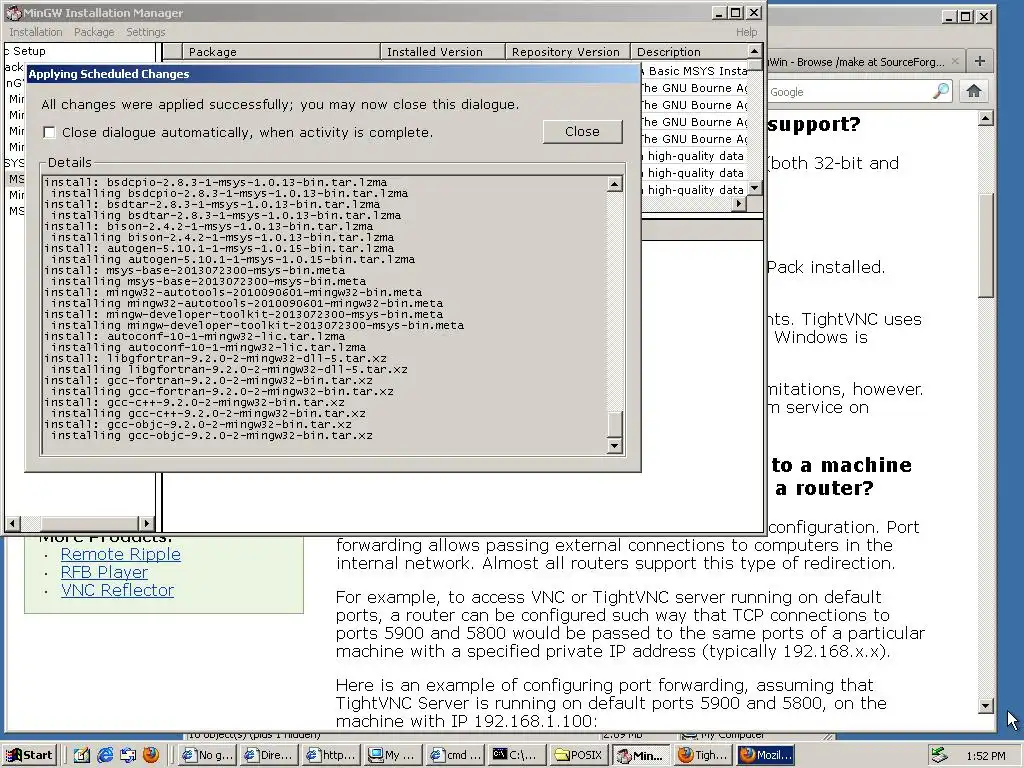Click the Start button
The image size is (1024, 768).
(x=30, y=755)
